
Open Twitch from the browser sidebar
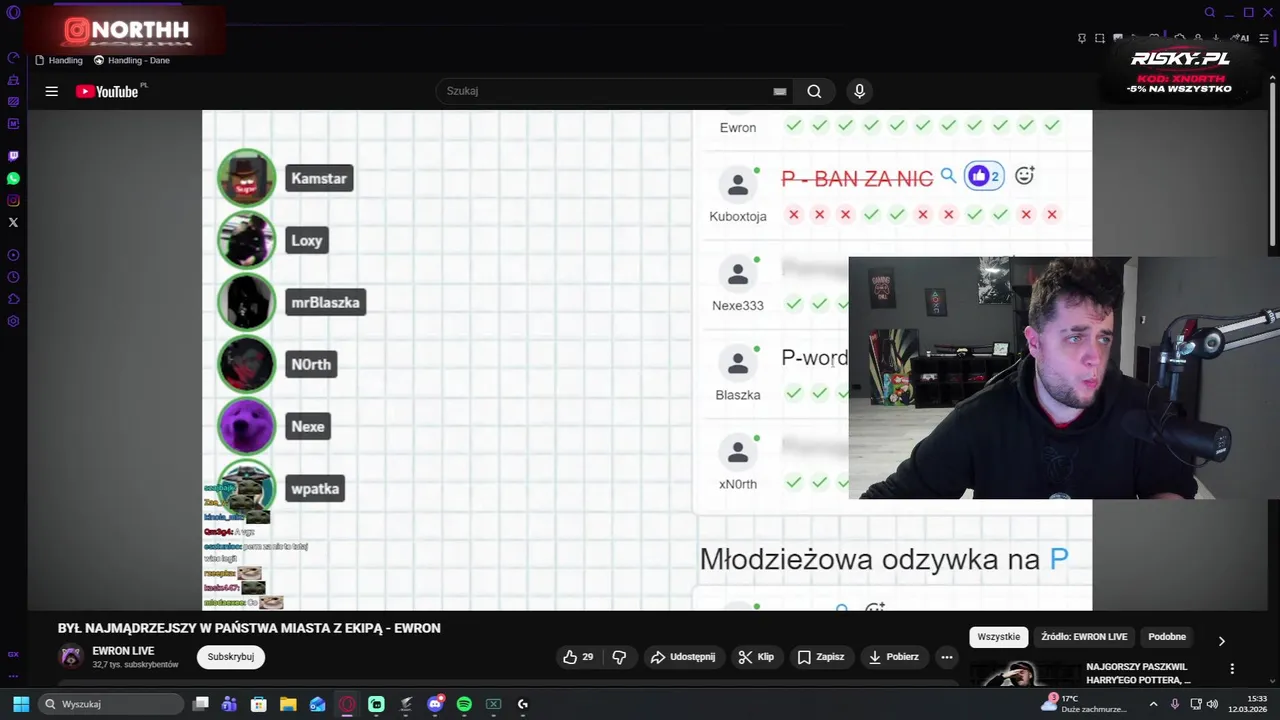13,156
